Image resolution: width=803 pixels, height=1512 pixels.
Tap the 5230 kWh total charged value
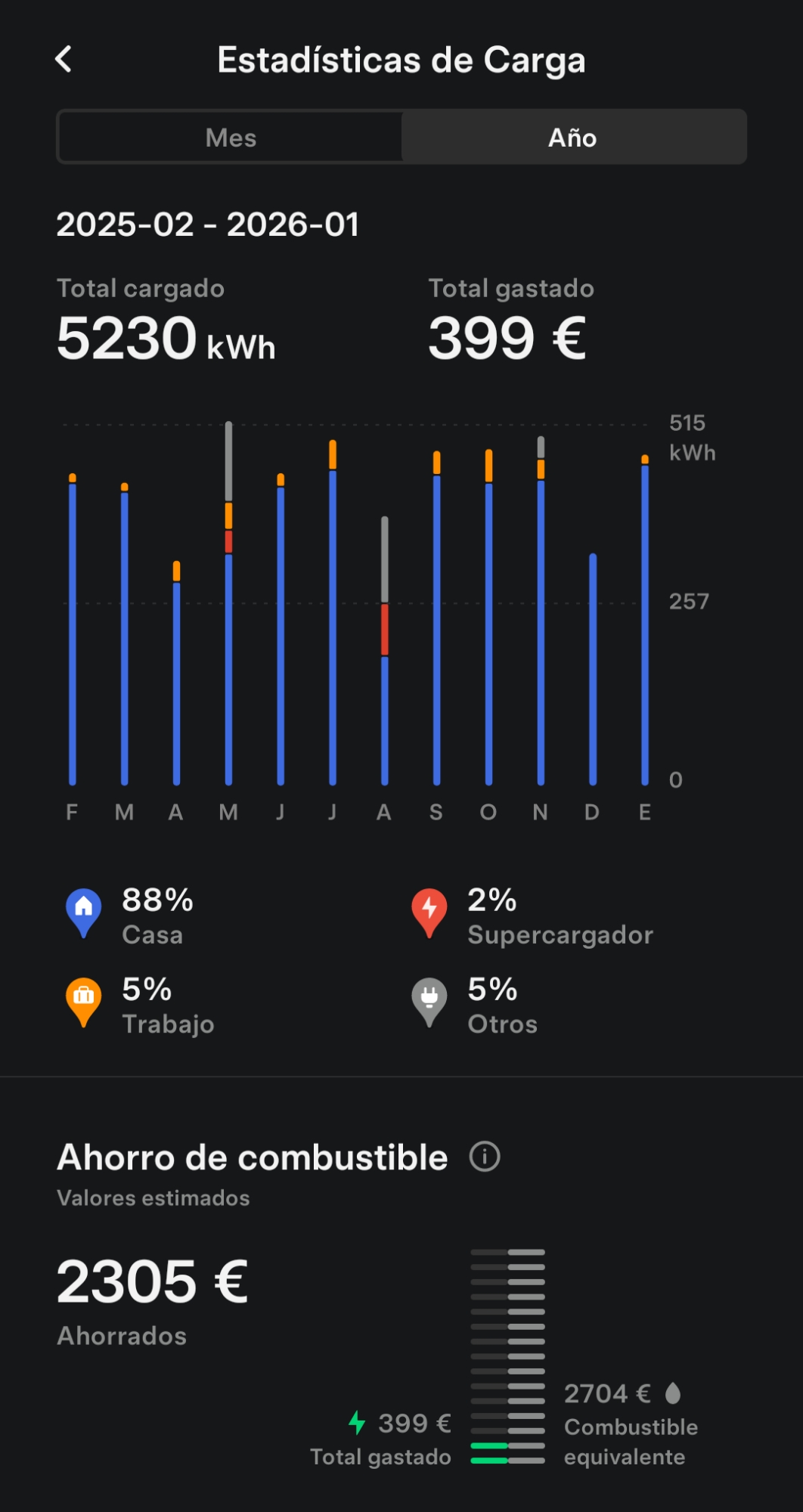(x=166, y=339)
